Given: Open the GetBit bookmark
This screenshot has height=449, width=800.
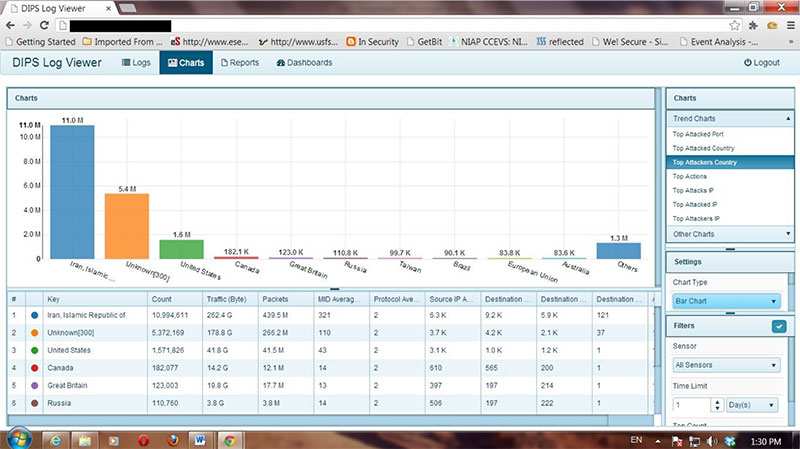Looking at the screenshot, I should 424,42.
